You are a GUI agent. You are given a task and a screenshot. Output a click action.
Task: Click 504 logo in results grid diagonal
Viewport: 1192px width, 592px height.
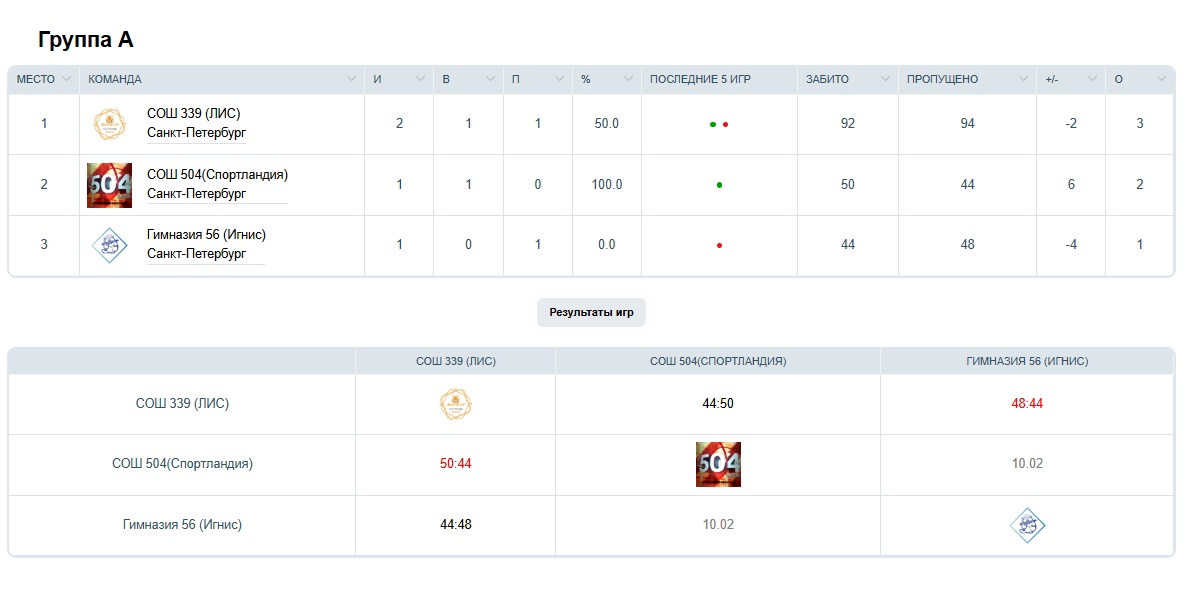pyautogui.click(x=718, y=465)
